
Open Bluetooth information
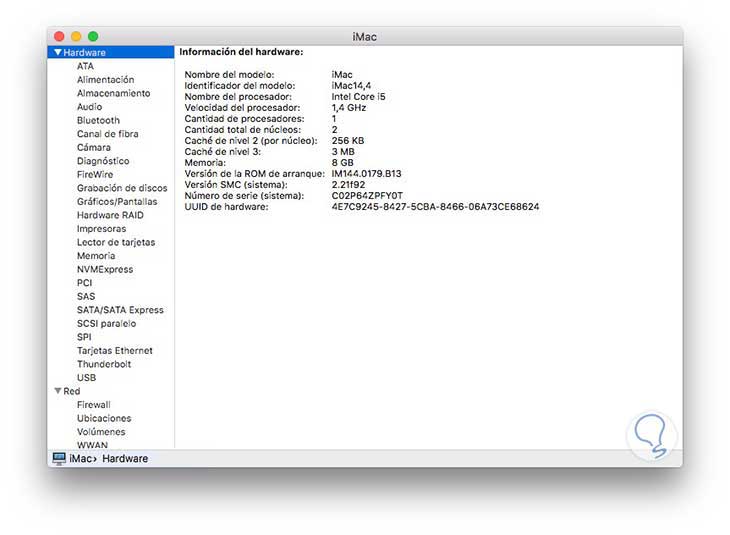tap(98, 120)
